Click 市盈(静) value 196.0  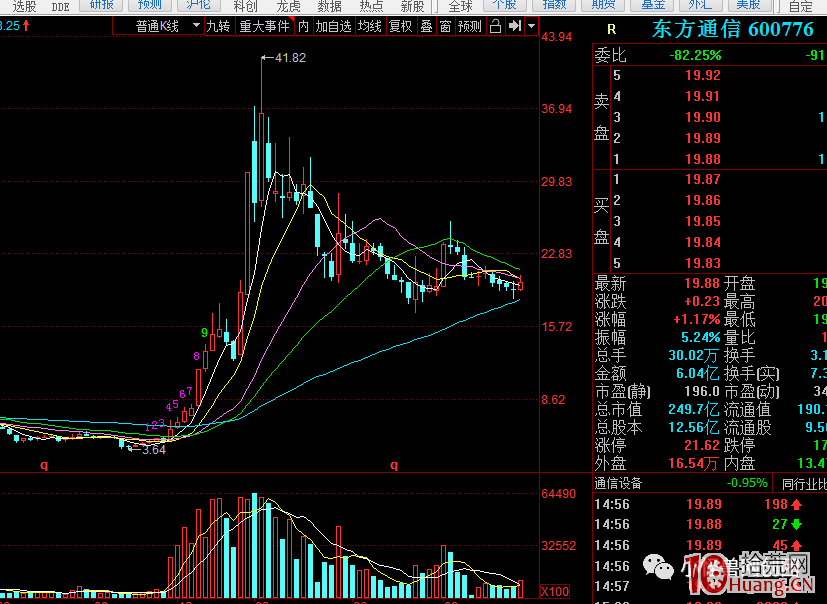pos(703,391)
